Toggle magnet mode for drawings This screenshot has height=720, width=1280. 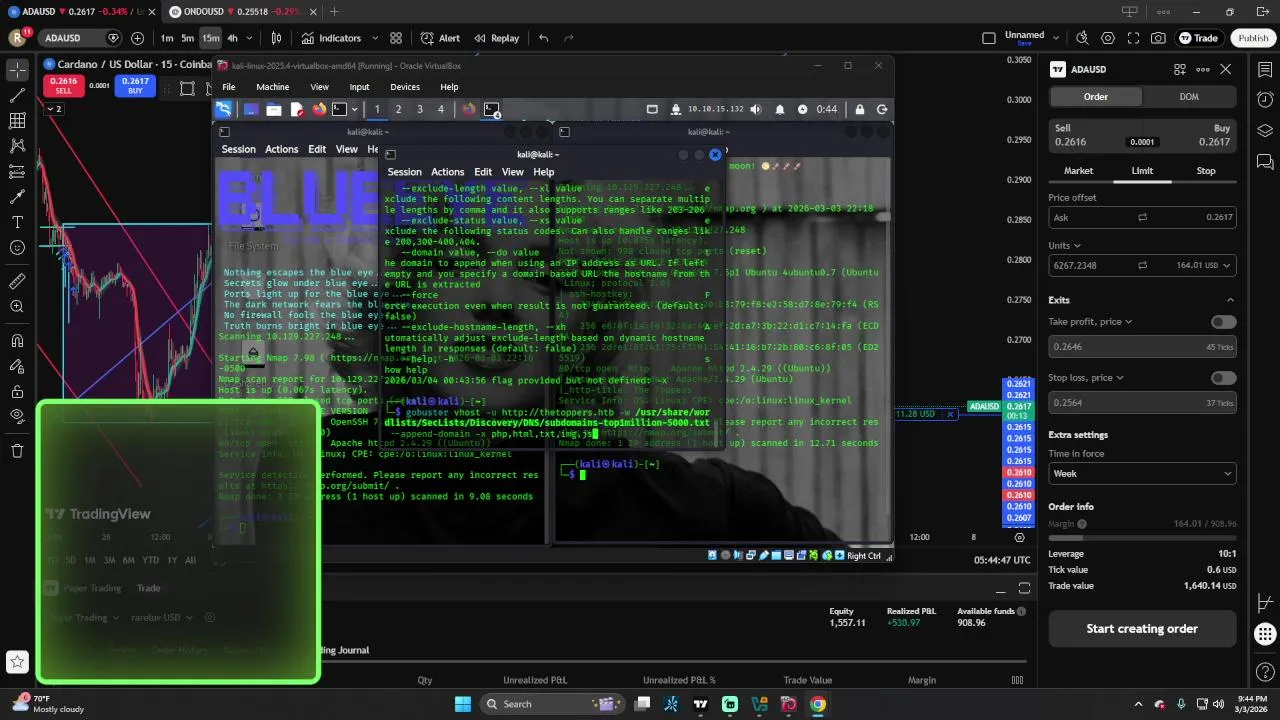(x=17, y=341)
